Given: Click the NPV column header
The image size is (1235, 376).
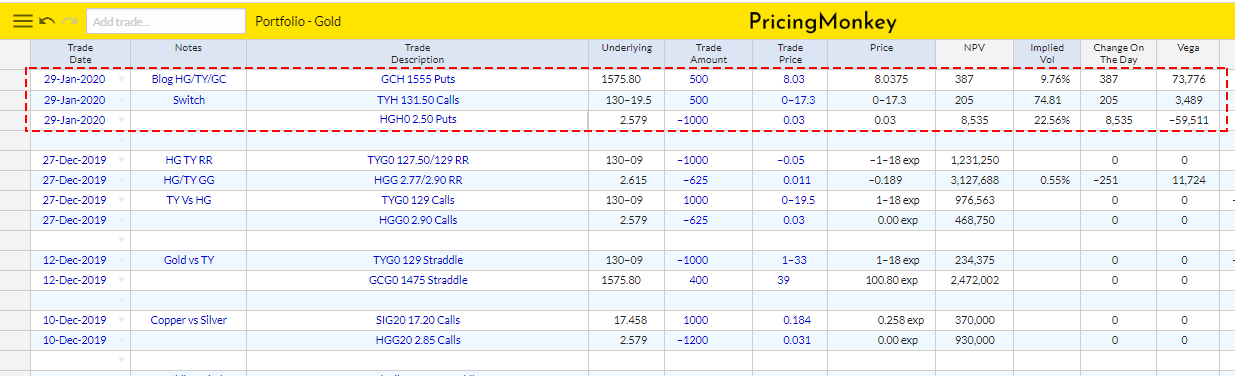Looking at the screenshot, I should coord(974,47).
